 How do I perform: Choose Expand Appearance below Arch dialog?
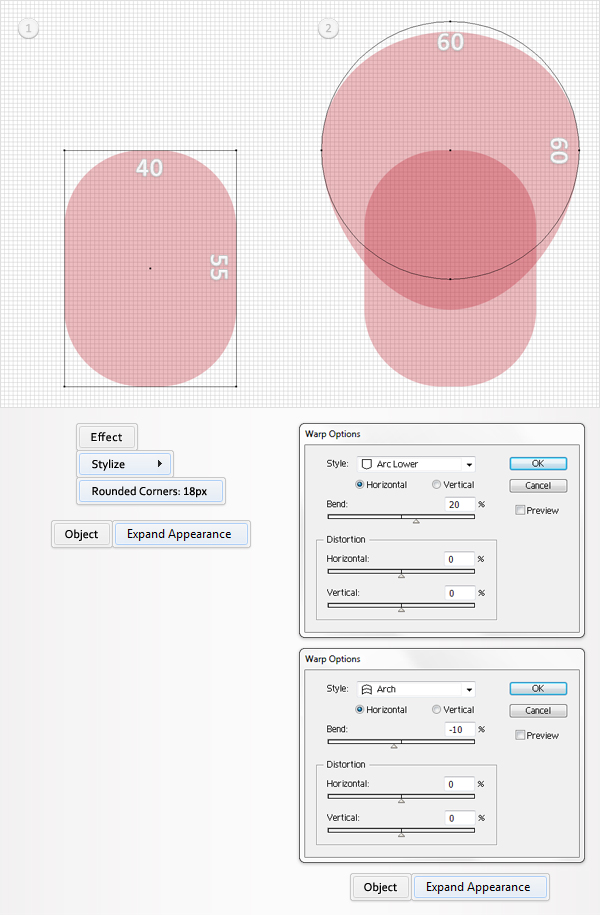[480, 887]
